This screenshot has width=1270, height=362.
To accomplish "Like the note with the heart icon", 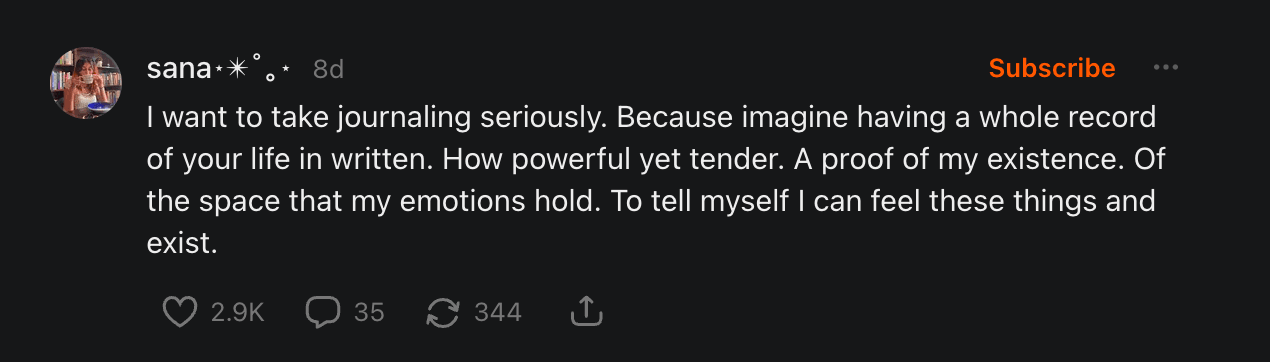I will pyautogui.click(x=180, y=313).
